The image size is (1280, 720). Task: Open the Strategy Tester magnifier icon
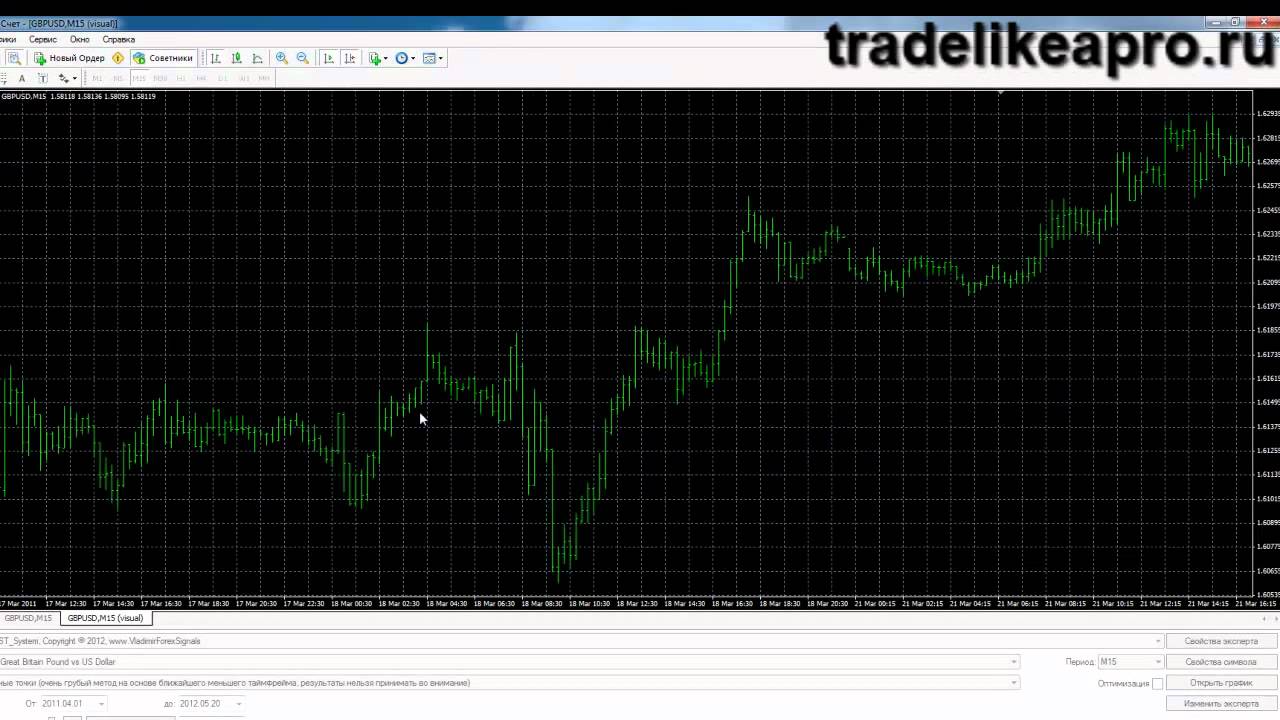[14, 58]
